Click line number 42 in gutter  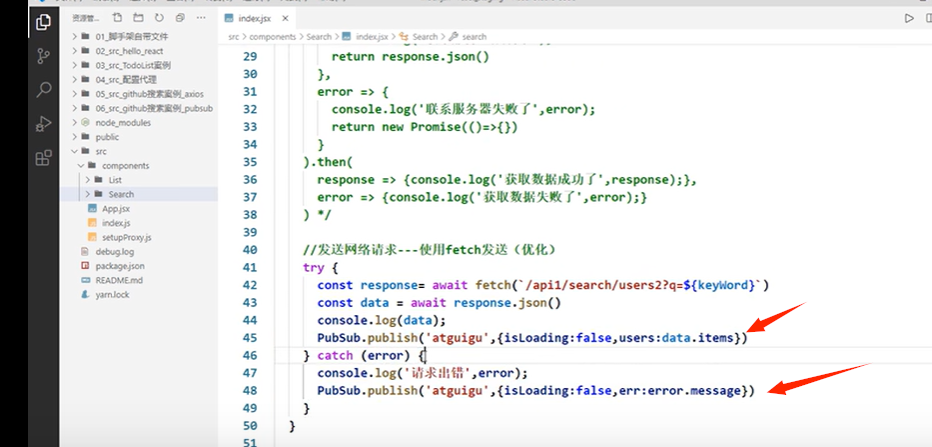point(250,285)
